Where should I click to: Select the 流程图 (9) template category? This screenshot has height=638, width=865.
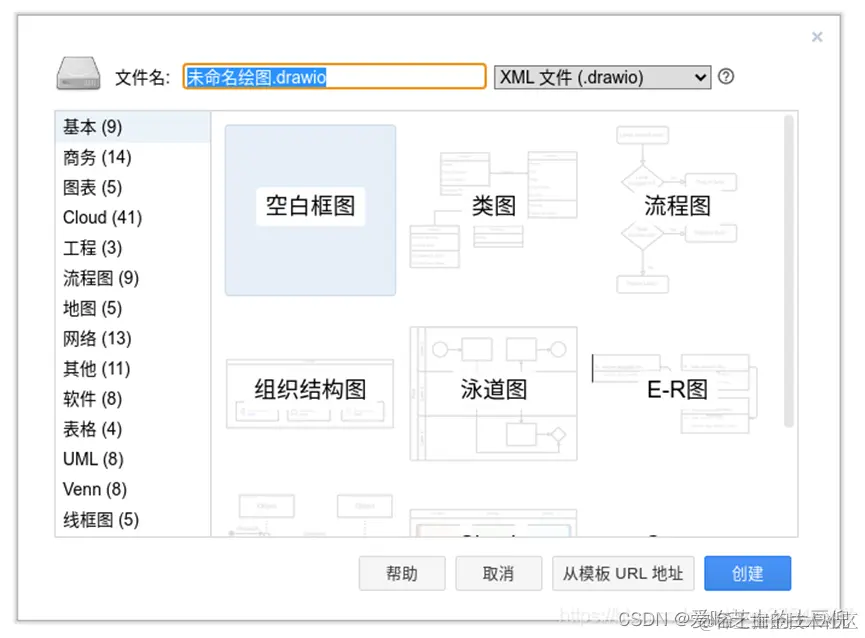tap(132, 278)
